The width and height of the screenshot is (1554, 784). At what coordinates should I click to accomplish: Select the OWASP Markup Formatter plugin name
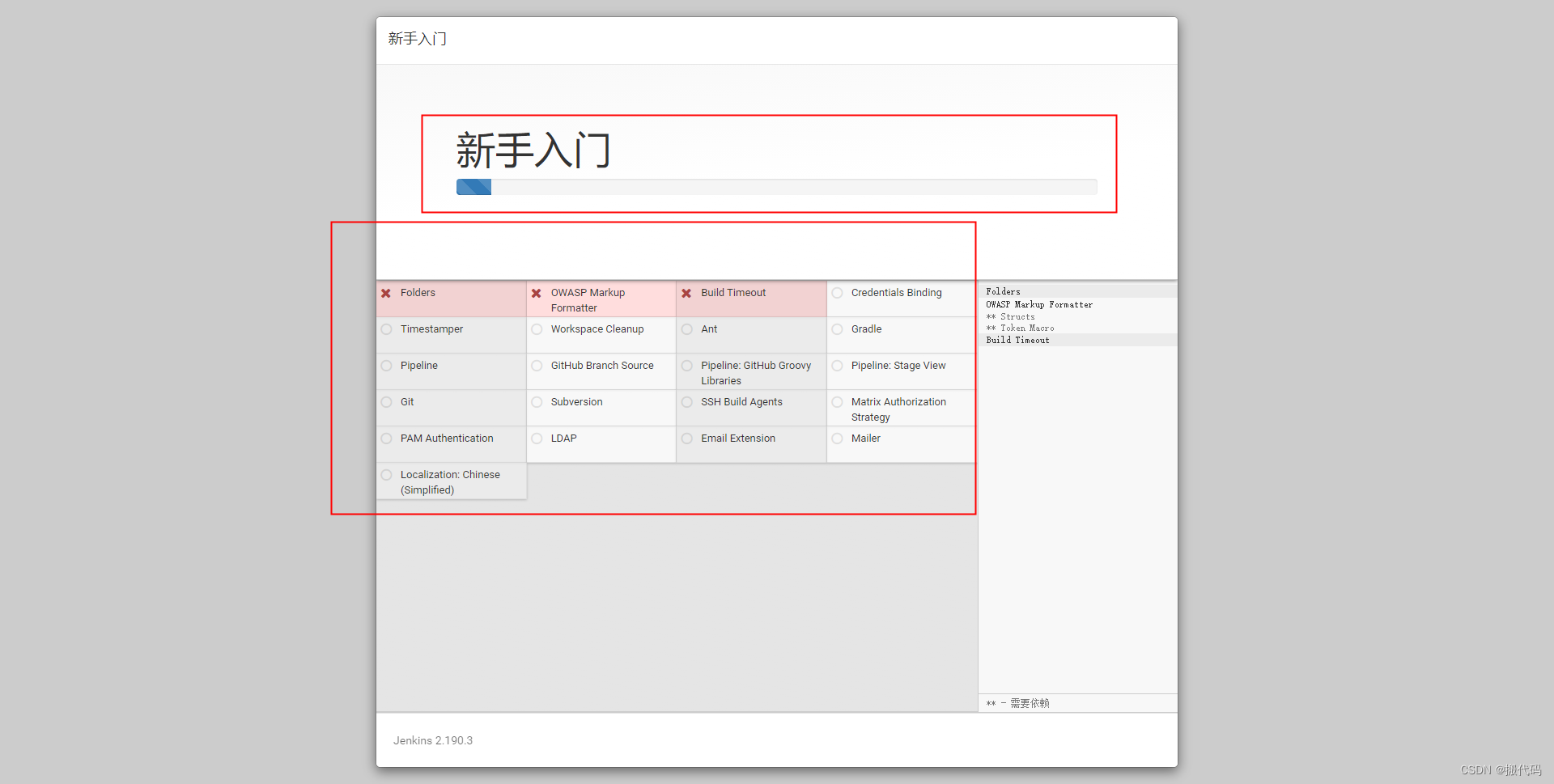[588, 300]
